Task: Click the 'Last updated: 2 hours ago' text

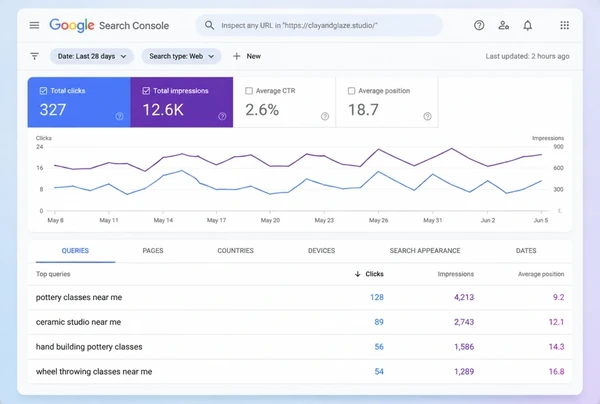Action: [x=527, y=56]
